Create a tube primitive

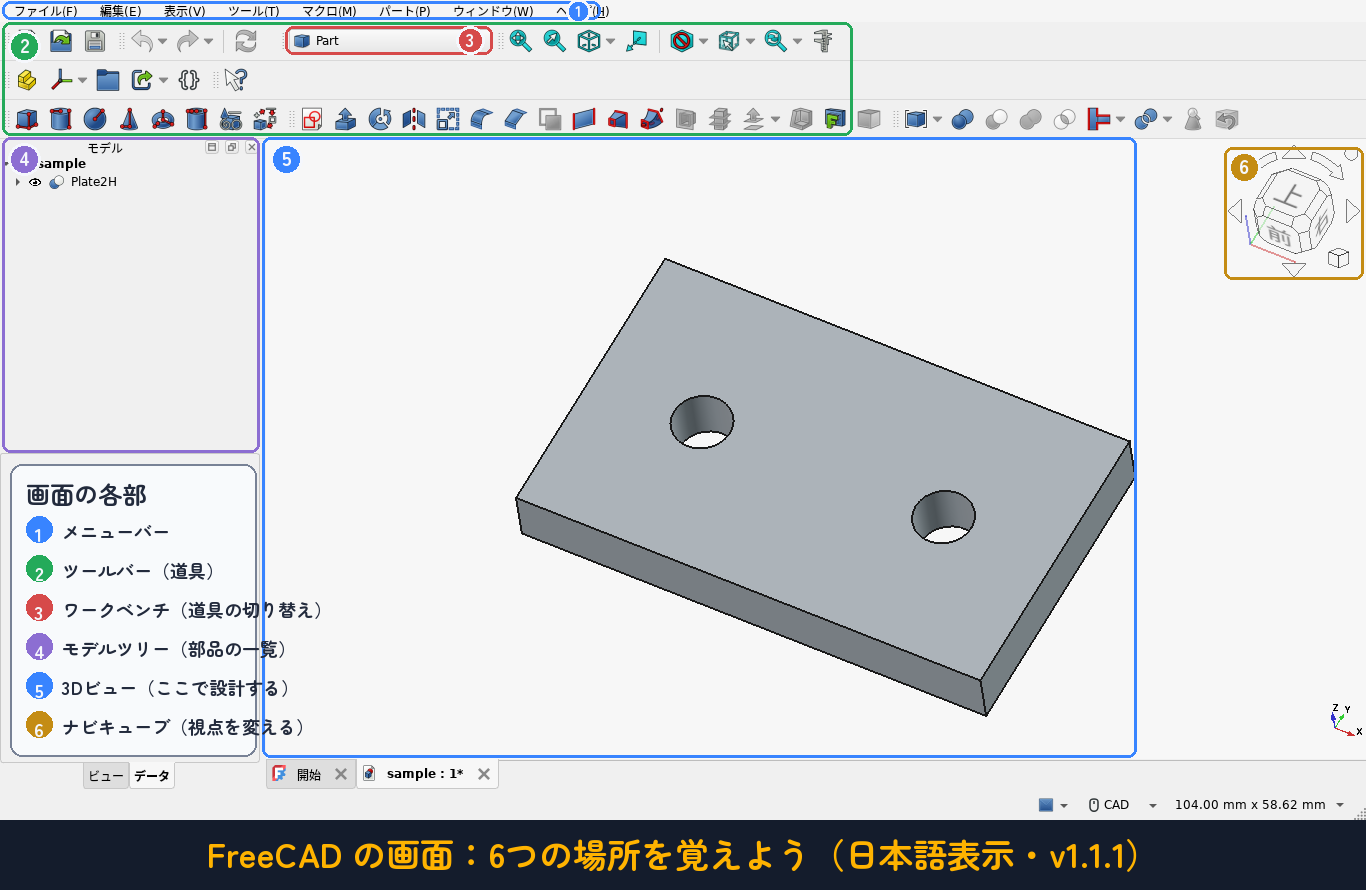point(197,119)
